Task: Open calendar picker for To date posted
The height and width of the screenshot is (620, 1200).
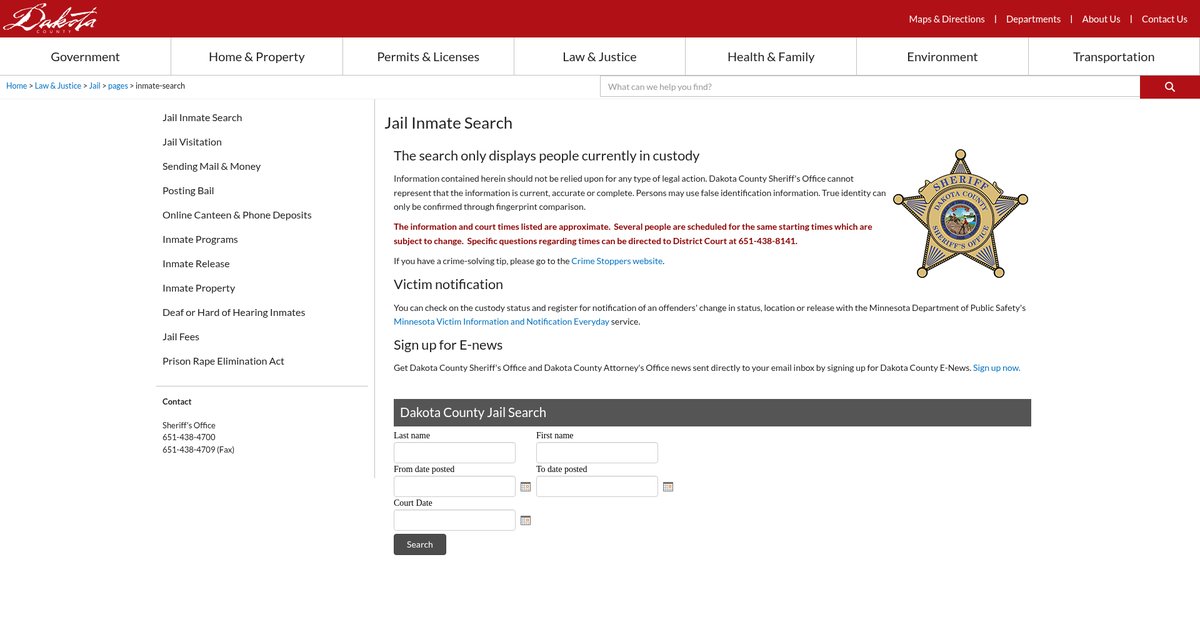Action: [x=668, y=487]
